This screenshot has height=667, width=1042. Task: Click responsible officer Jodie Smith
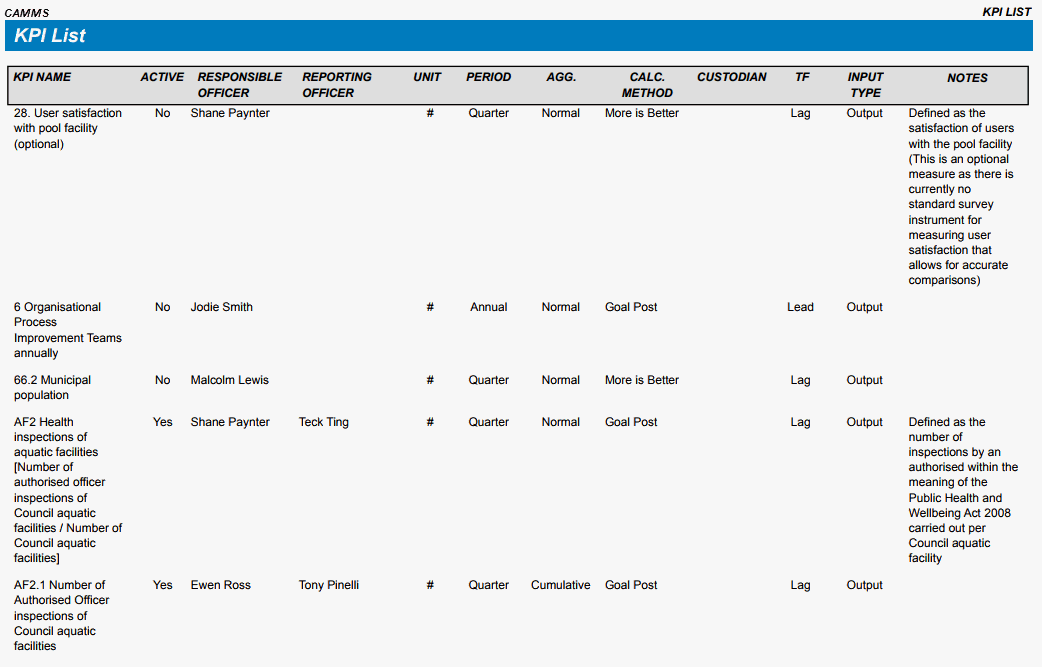(221, 307)
